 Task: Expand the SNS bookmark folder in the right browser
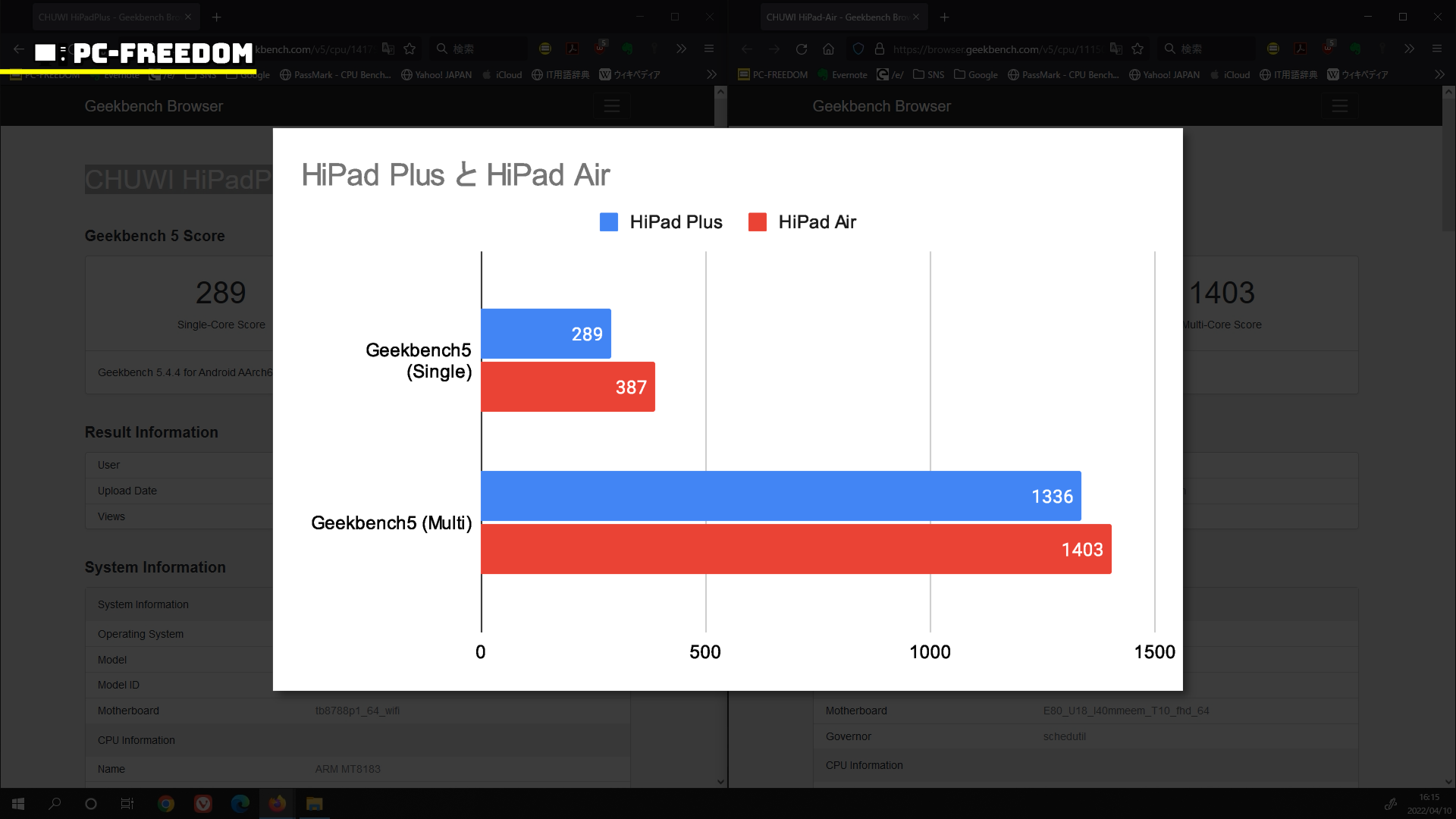(x=928, y=75)
